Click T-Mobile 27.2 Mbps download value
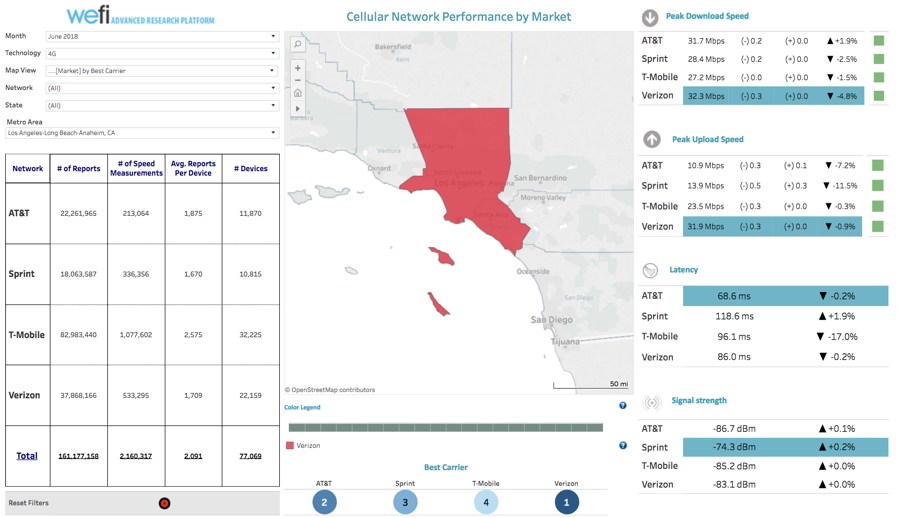The width and height of the screenshot is (897, 518). pos(706,77)
